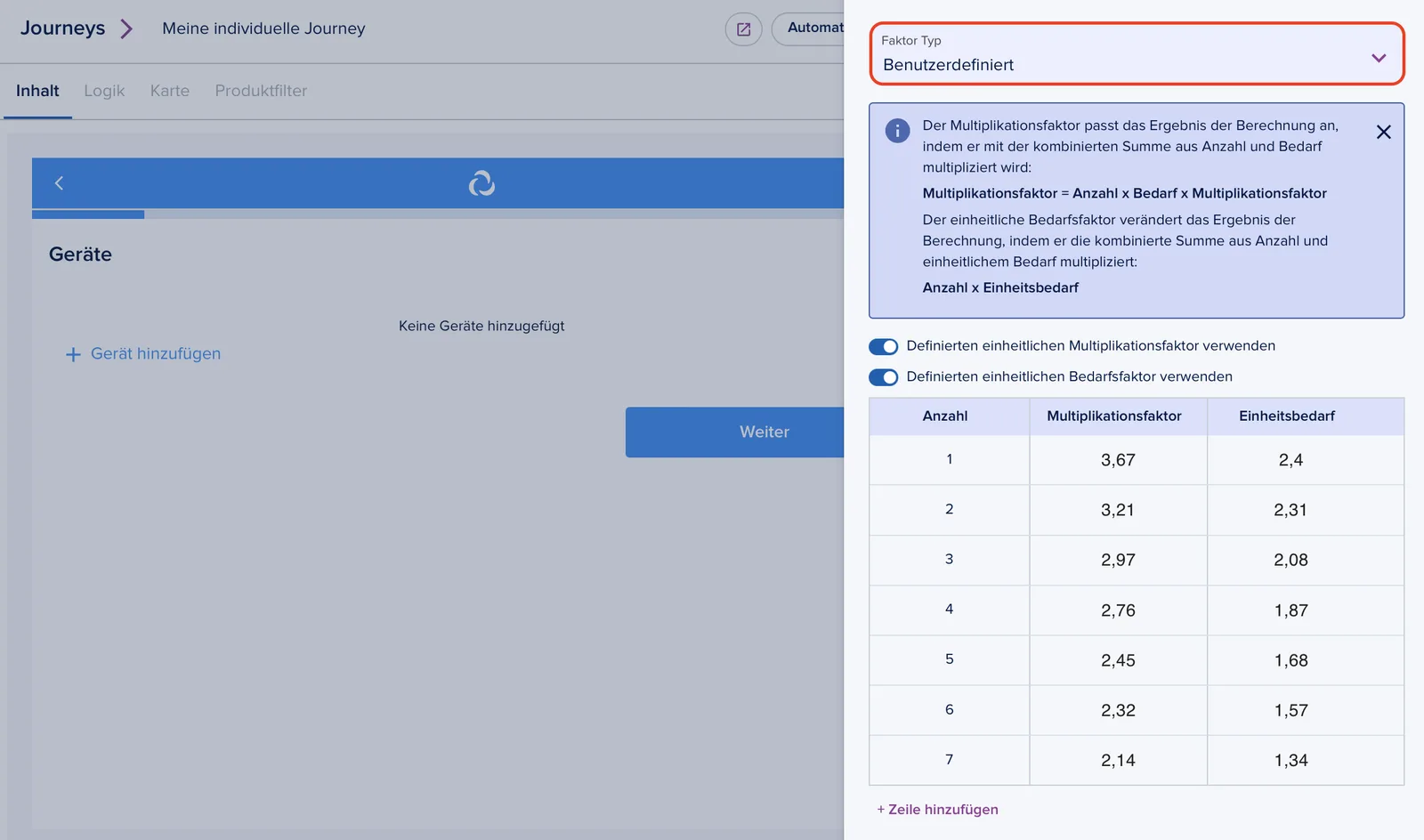Edit Multiplikationsfaktor value 3,67

point(1118,460)
